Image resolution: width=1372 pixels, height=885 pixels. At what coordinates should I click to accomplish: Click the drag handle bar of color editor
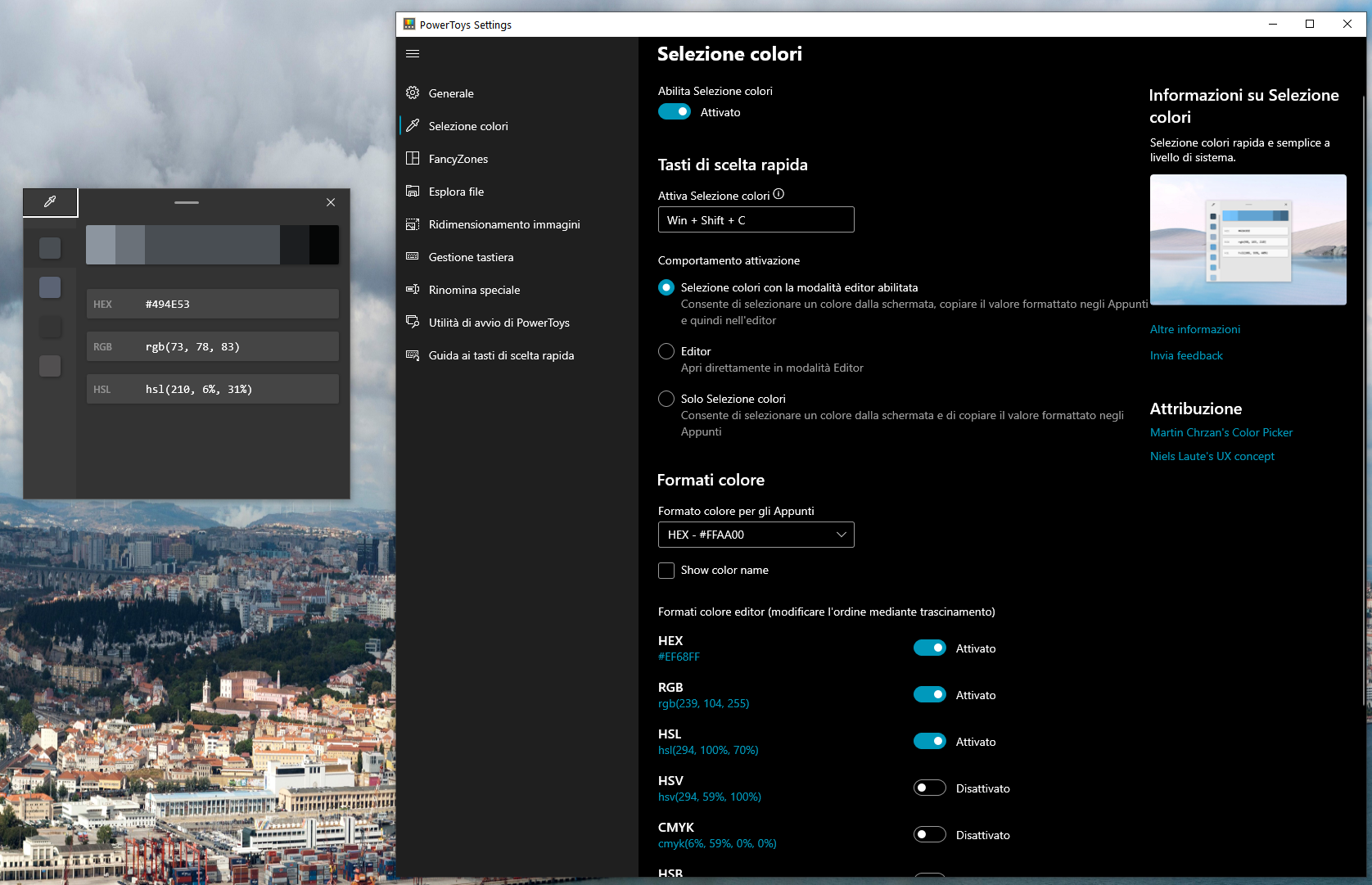[187, 202]
